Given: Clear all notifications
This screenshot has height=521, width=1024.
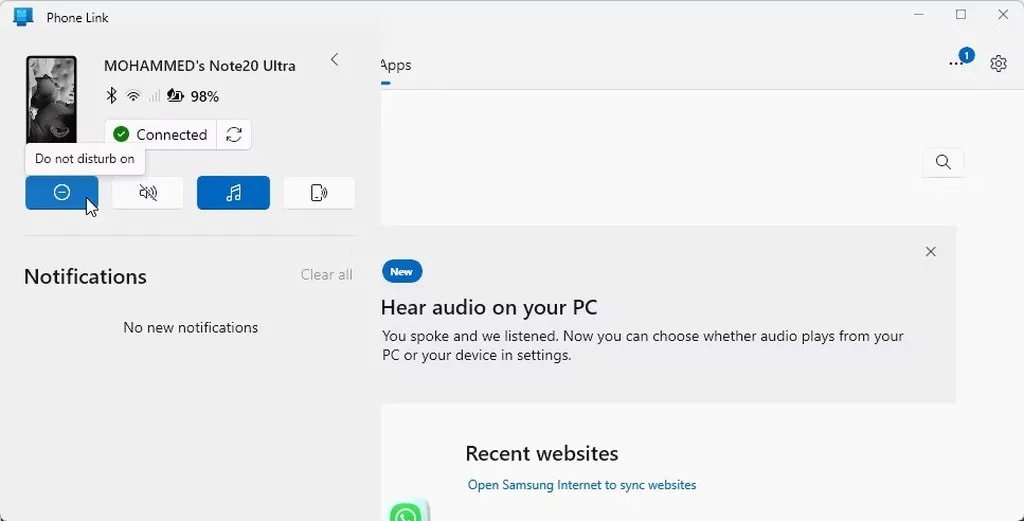Looking at the screenshot, I should coord(326,275).
